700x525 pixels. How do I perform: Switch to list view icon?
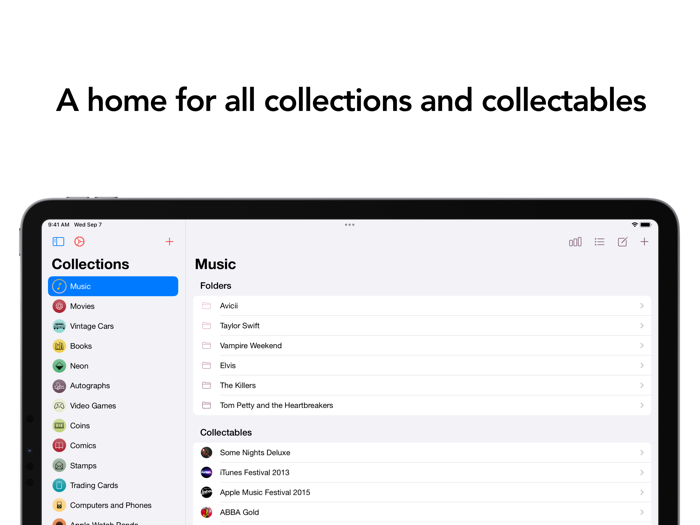(599, 242)
